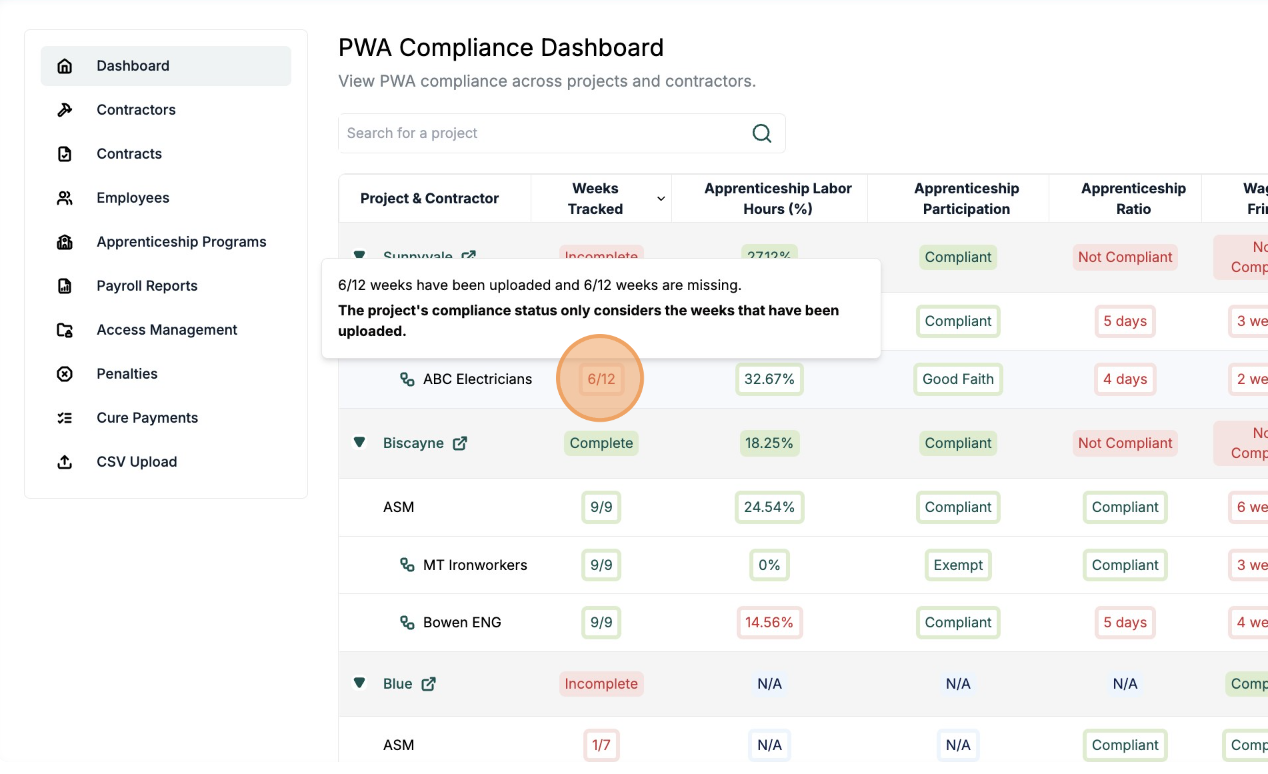
Task: Open Contractors in the sidebar
Action: pos(136,110)
